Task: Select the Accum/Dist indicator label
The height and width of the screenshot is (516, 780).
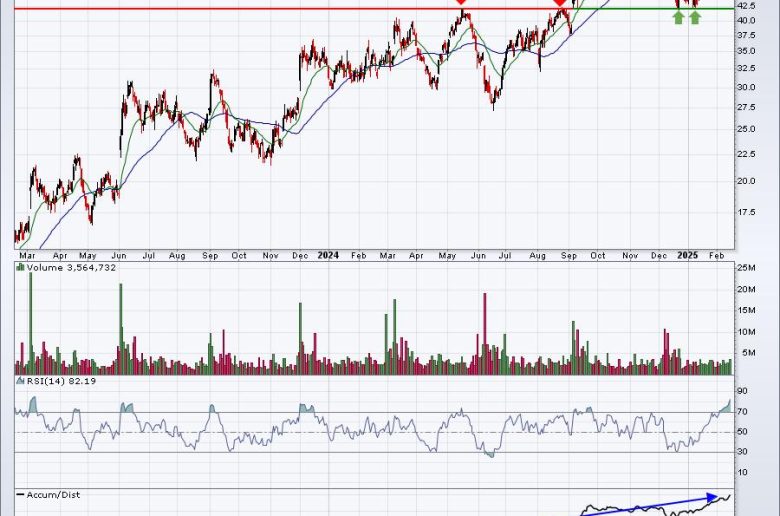Action: 53,495
